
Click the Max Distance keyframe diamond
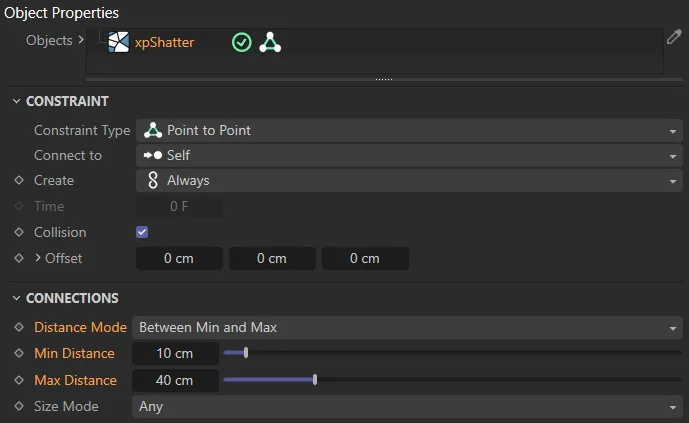[x=19, y=380]
